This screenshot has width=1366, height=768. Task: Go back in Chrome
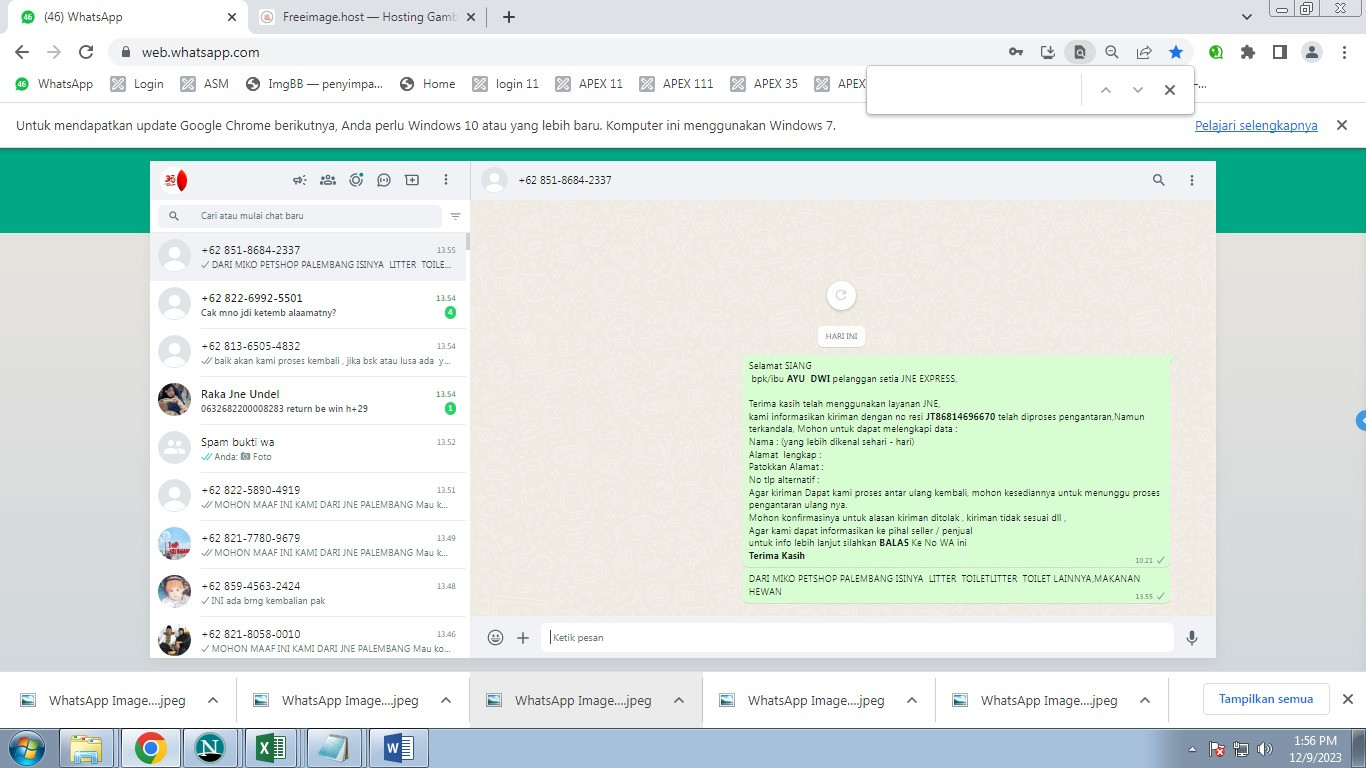tap(22, 52)
